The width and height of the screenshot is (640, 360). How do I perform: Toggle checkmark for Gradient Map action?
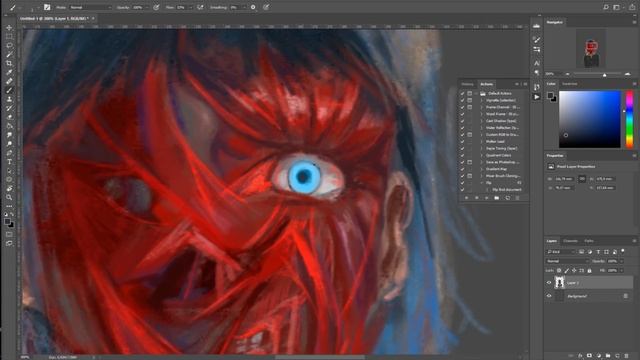point(462,169)
